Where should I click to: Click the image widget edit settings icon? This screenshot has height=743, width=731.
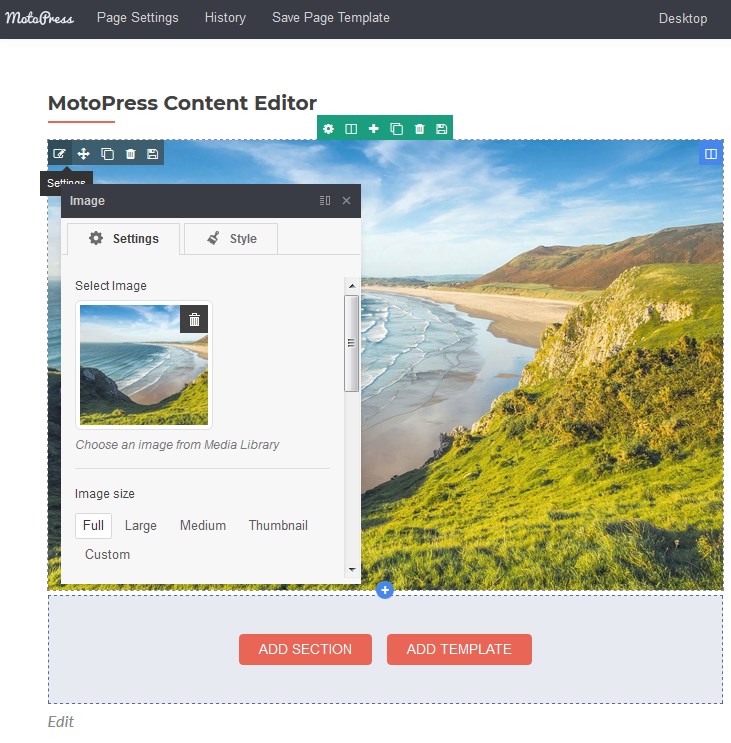tap(60, 153)
